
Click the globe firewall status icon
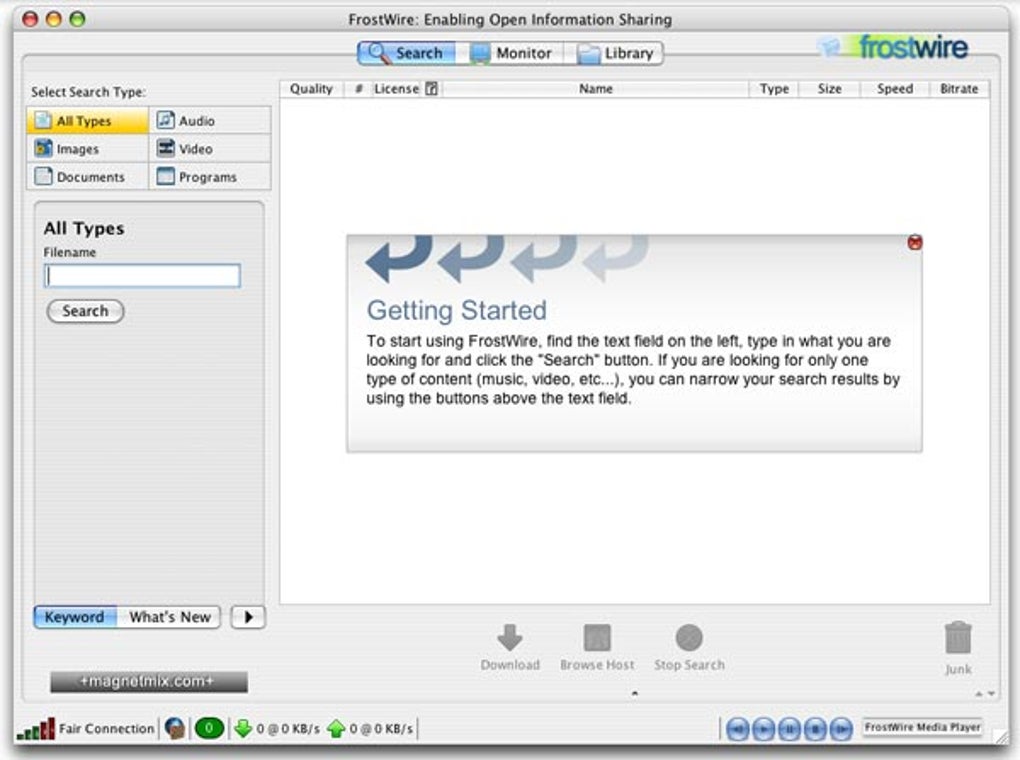pos(175,729)
